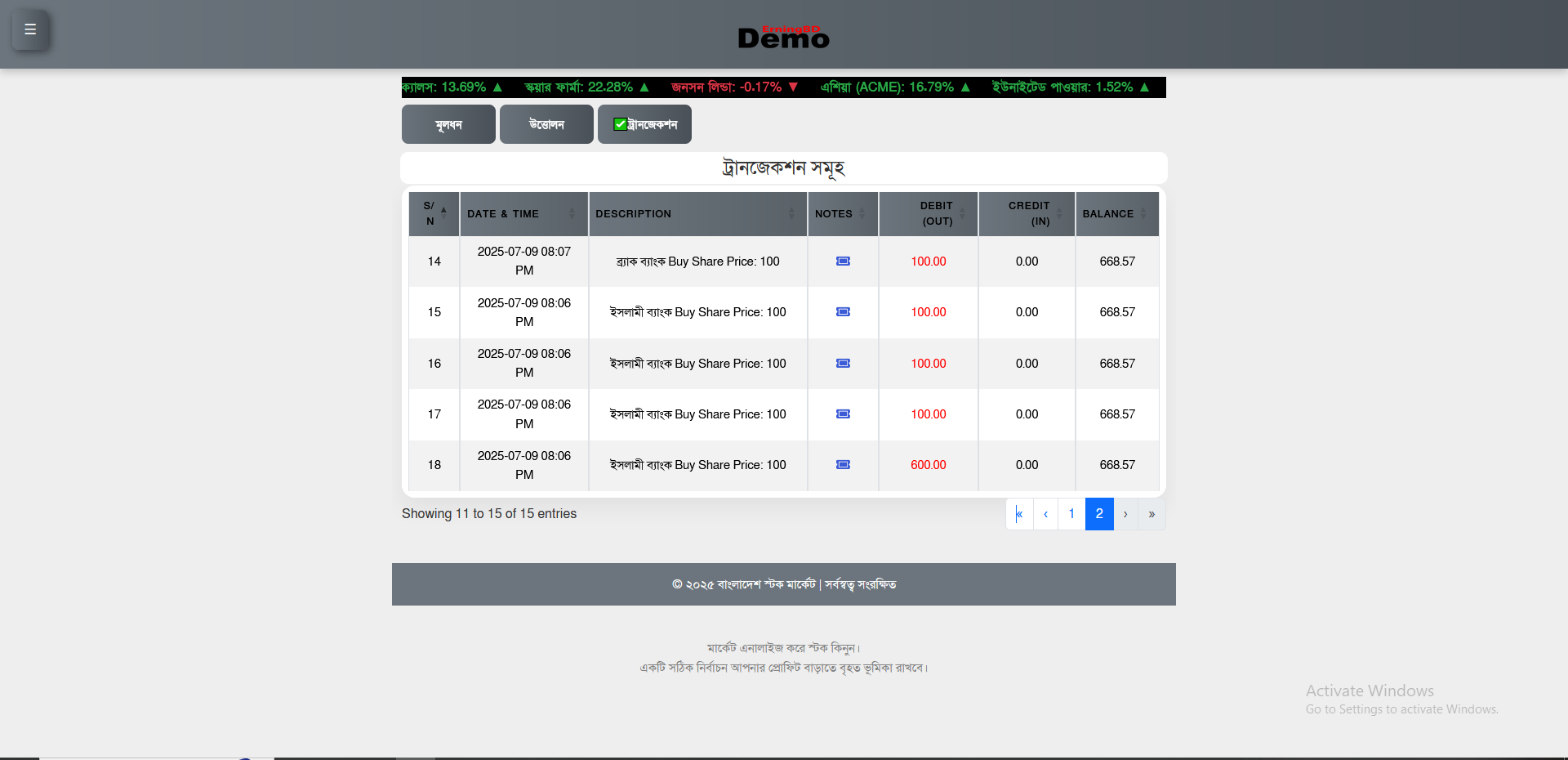The width and height of the screenshot is (1568, 760).
Task: Open notes icon for transaction 18
Action: coord(843,465)
